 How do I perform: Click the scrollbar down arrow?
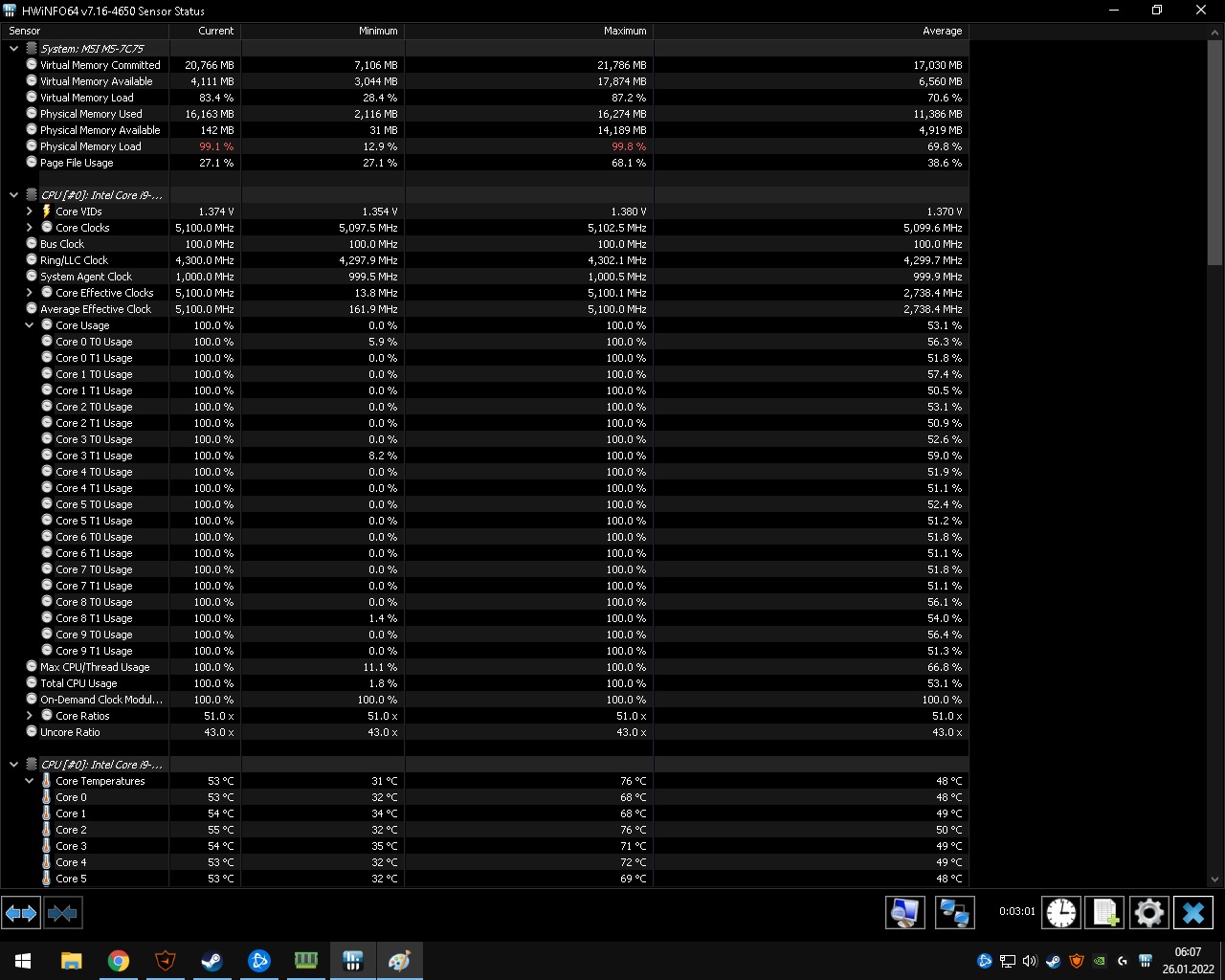(x=1215, y=879)
